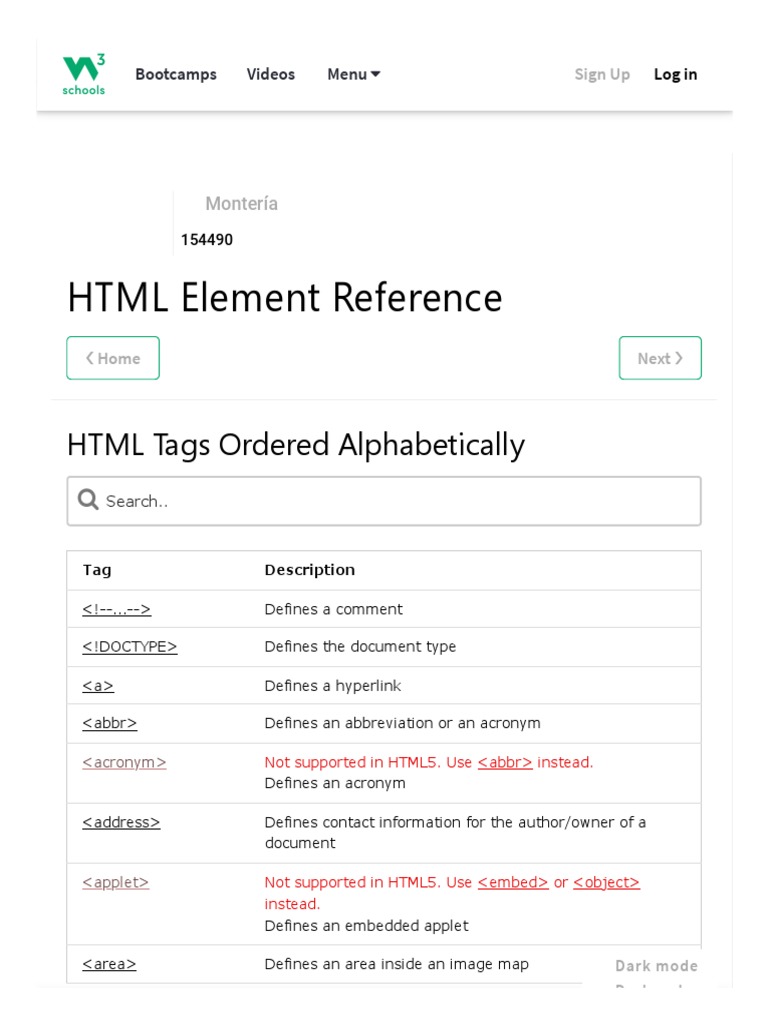Open the <applet> tag link
This screenshot has height=1024, width=768.
116,882
